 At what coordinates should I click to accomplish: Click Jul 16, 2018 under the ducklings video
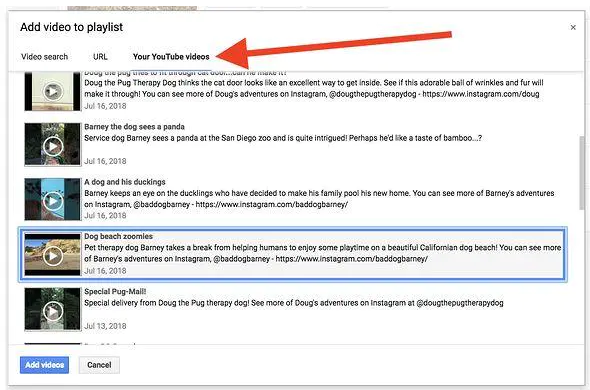pos(105,216)
